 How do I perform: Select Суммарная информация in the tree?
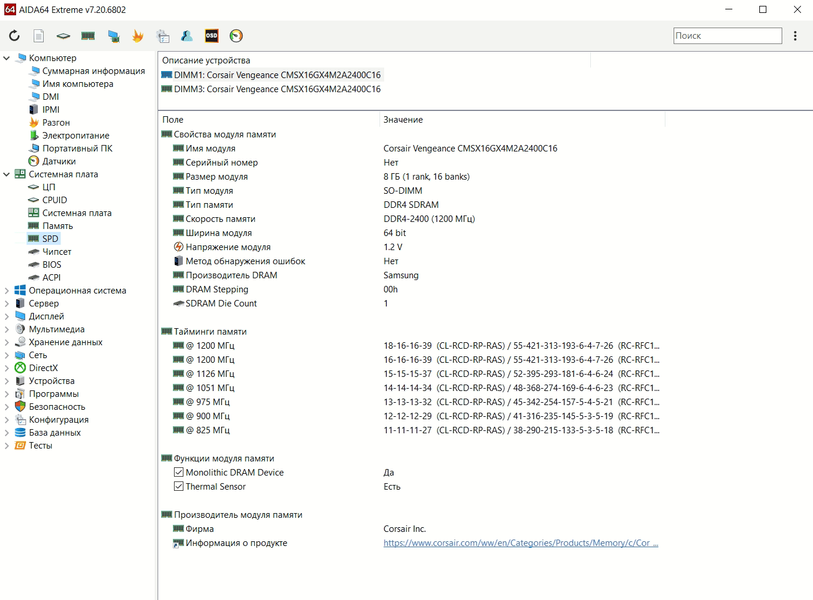[x=93, y=71]
